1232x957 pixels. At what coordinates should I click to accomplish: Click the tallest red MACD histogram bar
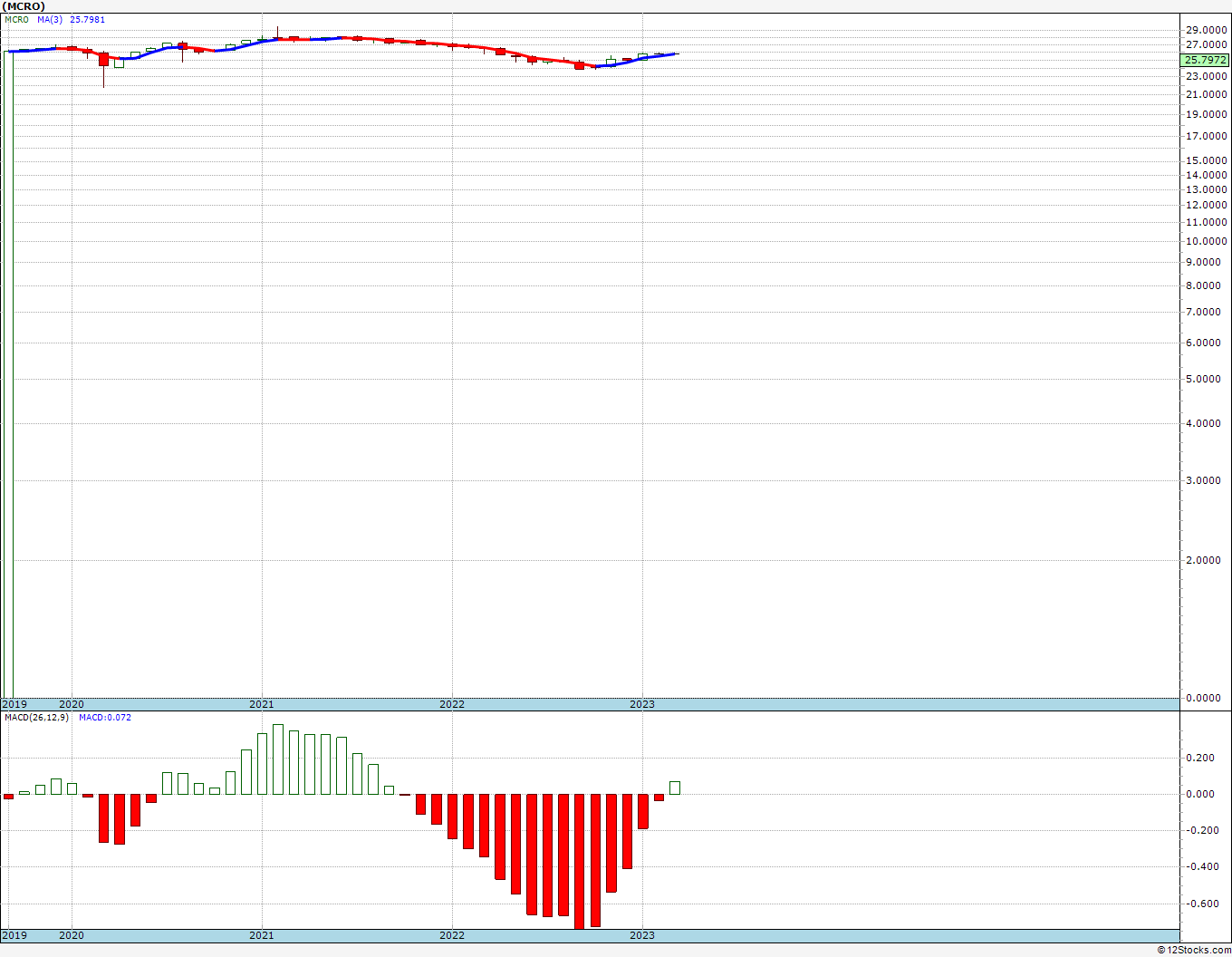point(580,861)
